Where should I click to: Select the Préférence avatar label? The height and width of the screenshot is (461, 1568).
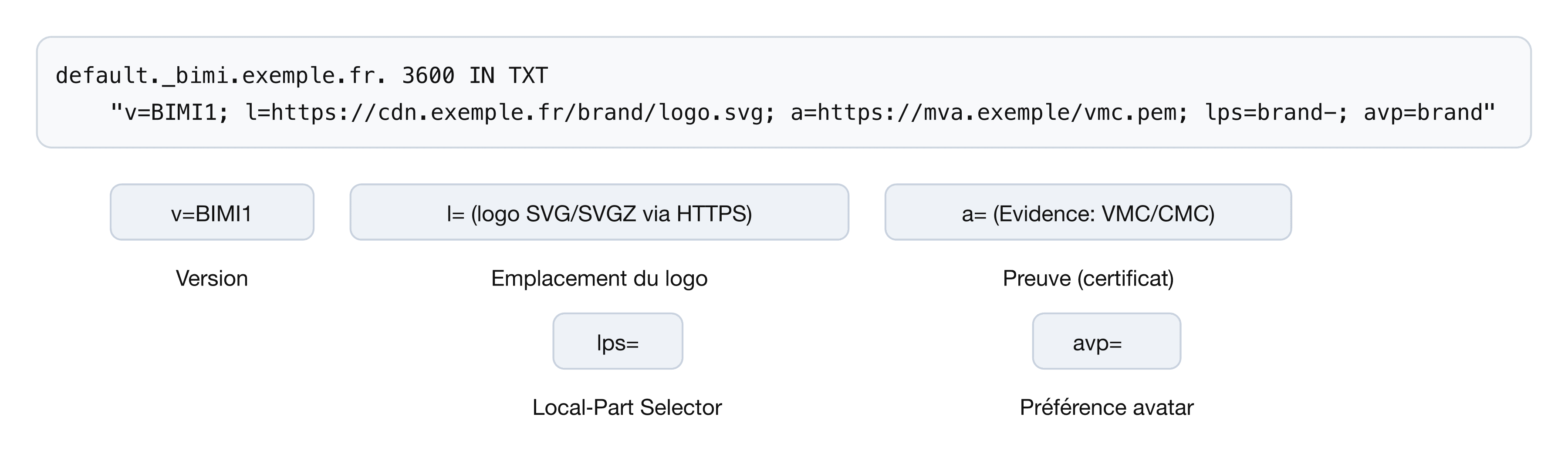pos(1106,407)
